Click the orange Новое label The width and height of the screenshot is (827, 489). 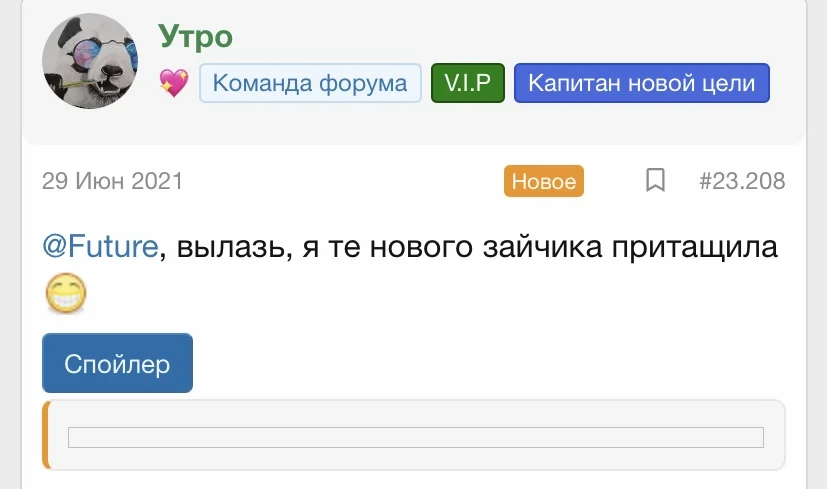(x=543, y=181)
